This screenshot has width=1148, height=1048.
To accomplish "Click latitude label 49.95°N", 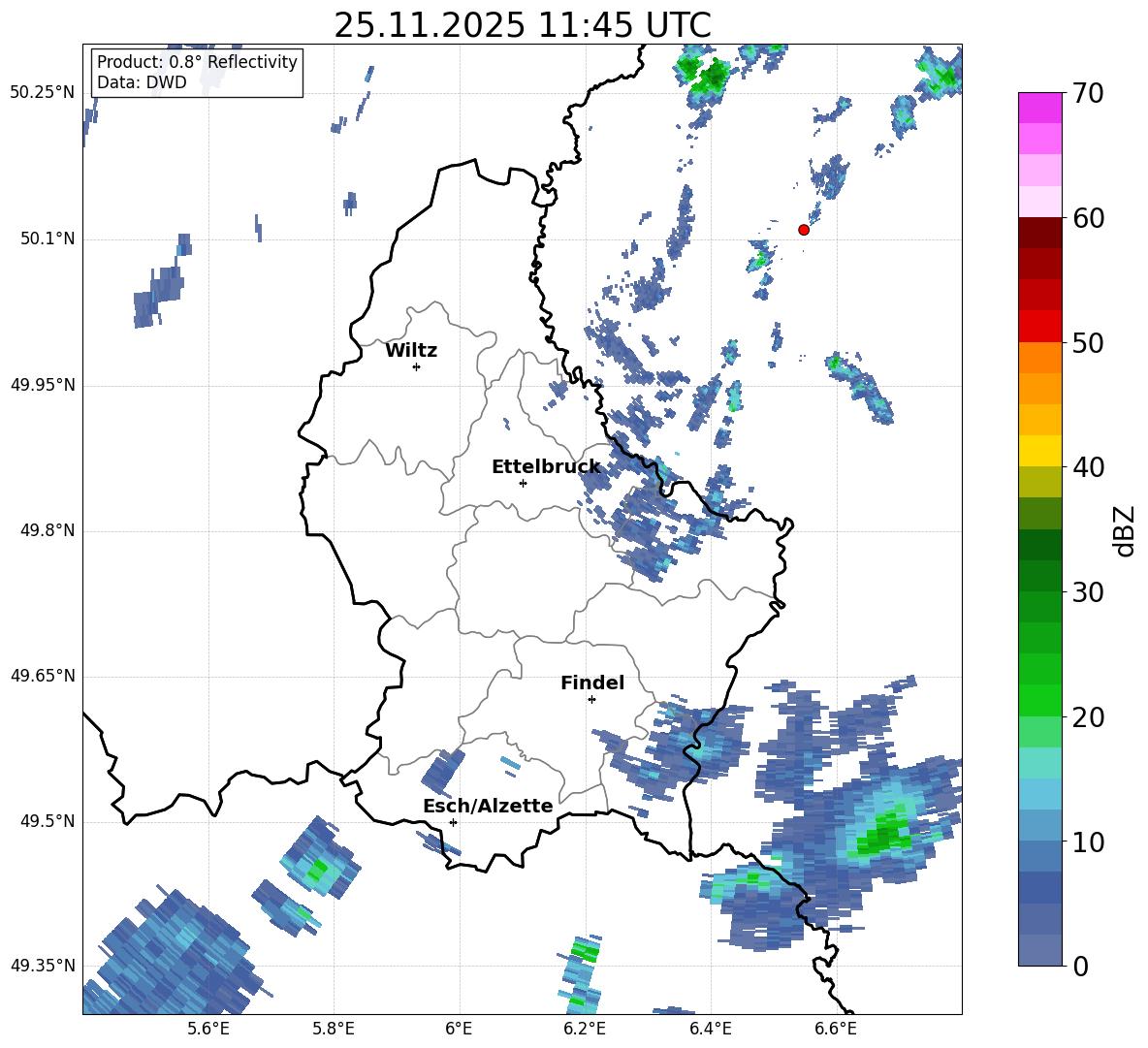I will (43, 384).
